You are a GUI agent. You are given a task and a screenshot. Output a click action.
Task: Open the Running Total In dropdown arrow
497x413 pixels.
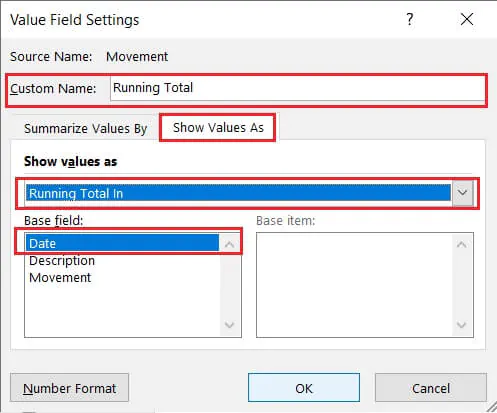[x=462, y=193]
